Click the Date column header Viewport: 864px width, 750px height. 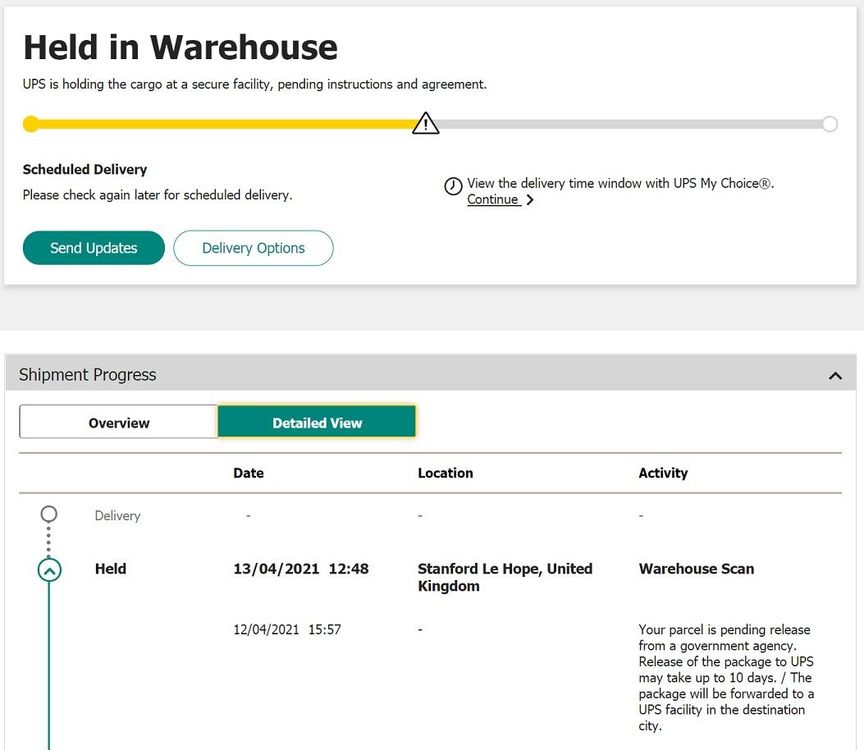pyautogui.click(x=248, y=473)
